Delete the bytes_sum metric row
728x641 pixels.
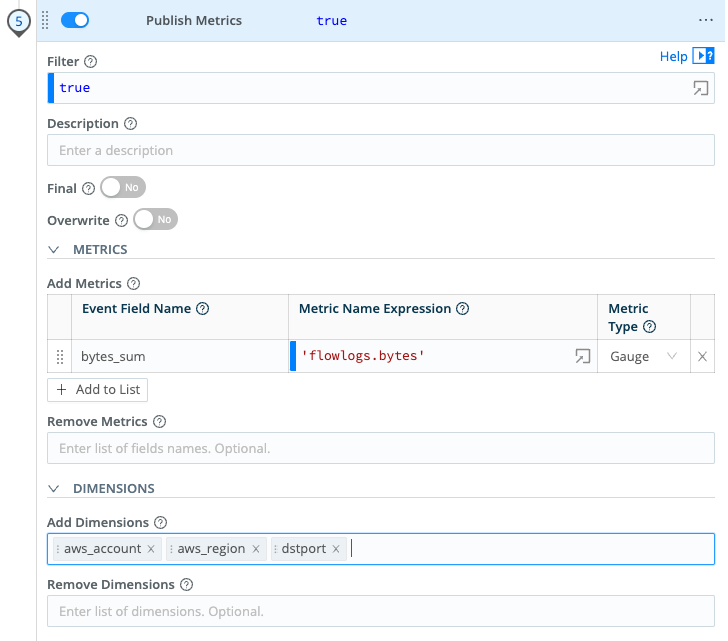point(702,356)
